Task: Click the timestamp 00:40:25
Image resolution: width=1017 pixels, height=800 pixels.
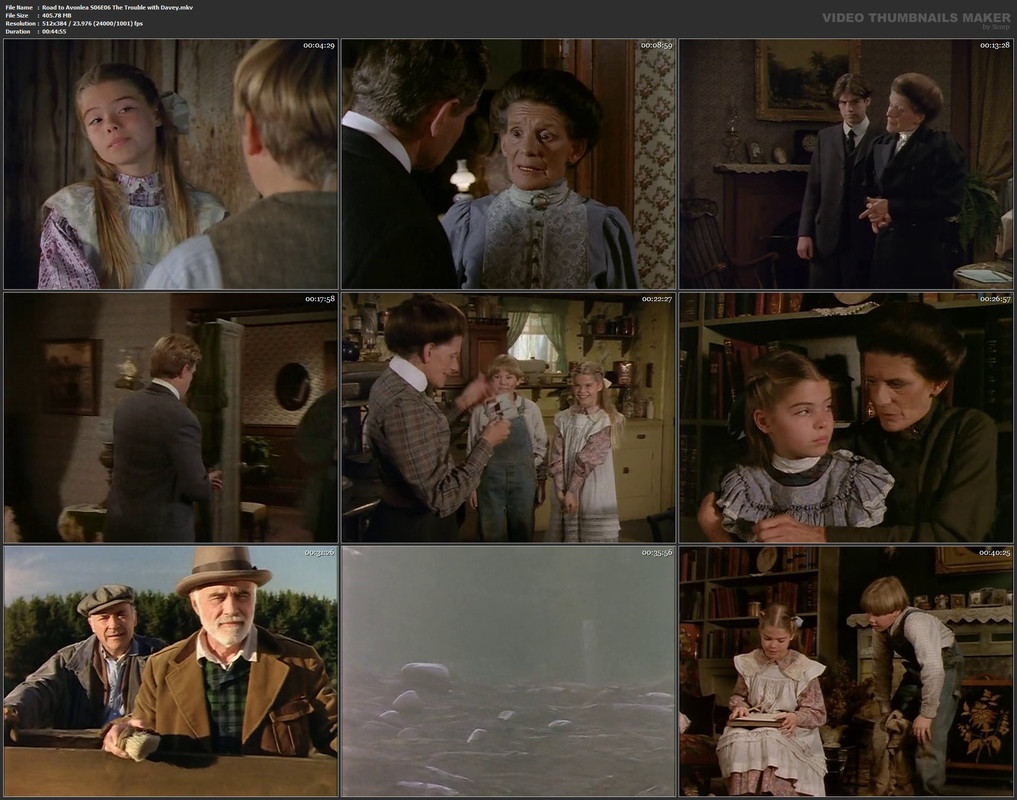Action: (x=994, y=553)
